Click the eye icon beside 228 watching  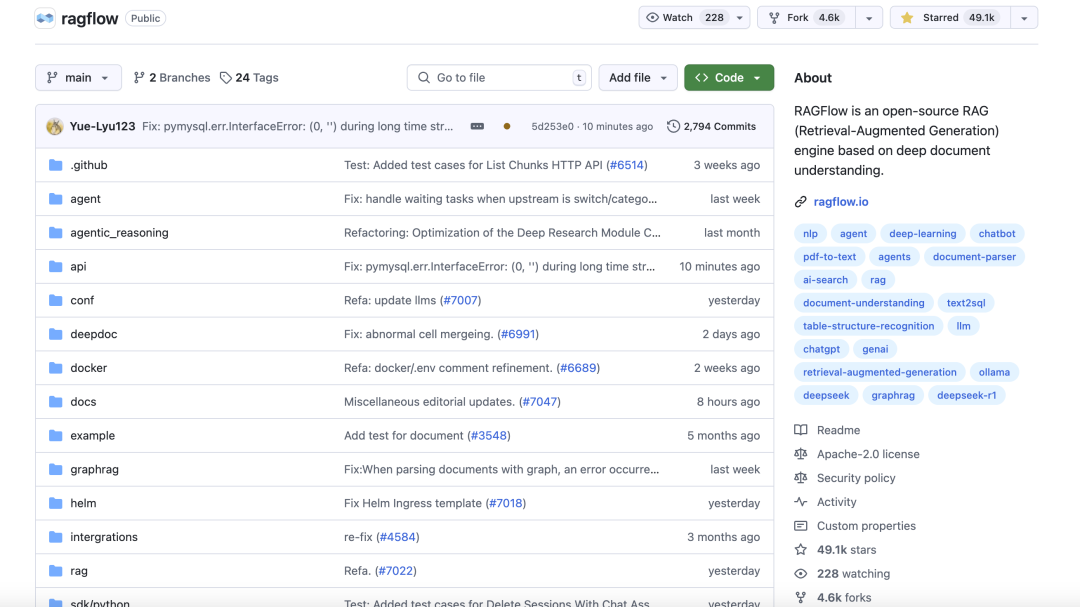point(800,574)
